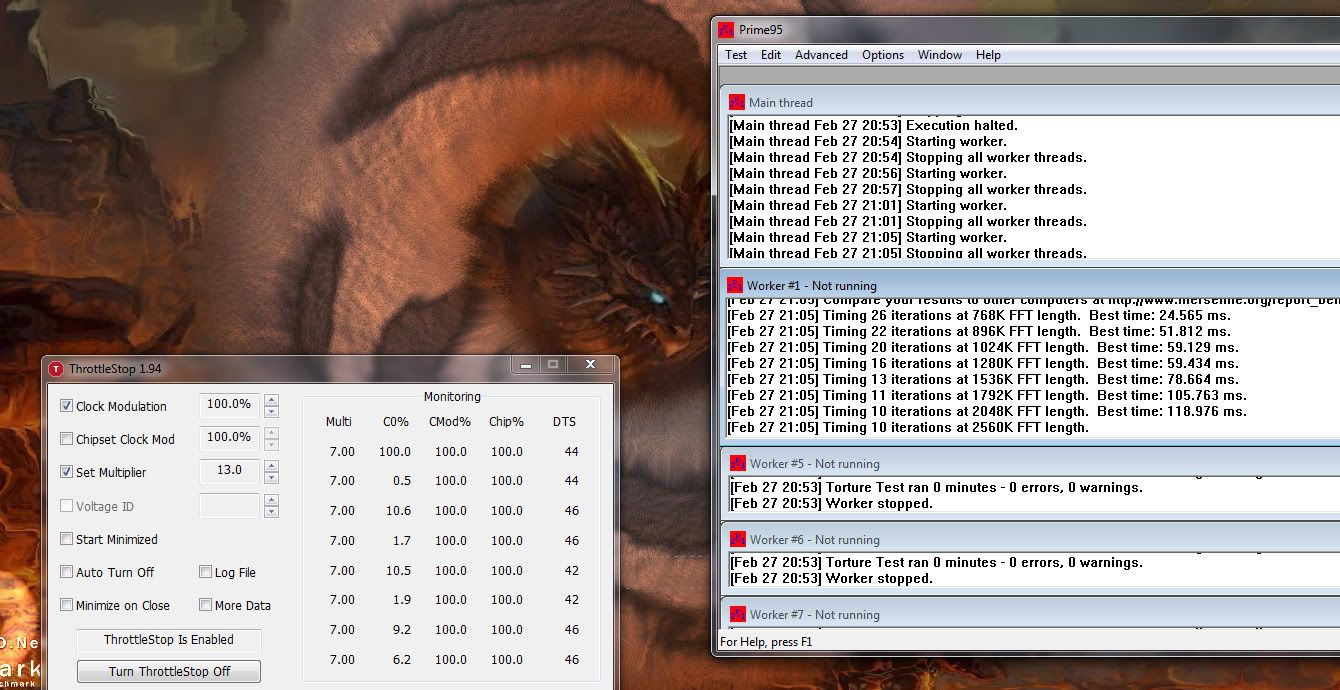Increase Set Multiplier with up arrow

[x=271, y=466]
